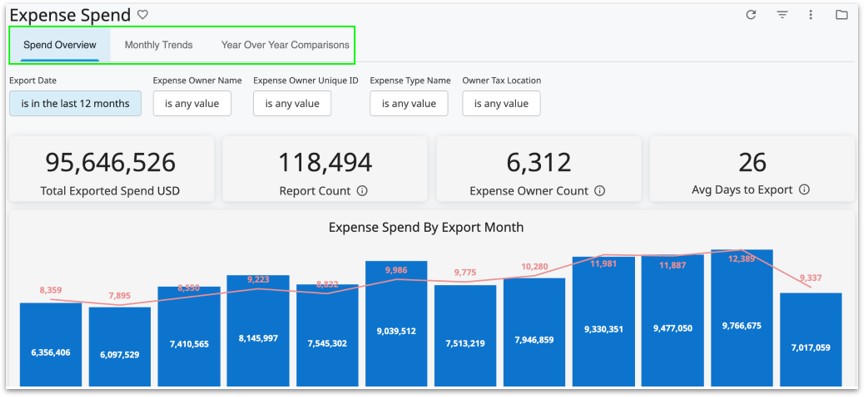Screen dimensions: 864x397
Task: Open Owner Tax Location filter value
Action: coord(501,103)
